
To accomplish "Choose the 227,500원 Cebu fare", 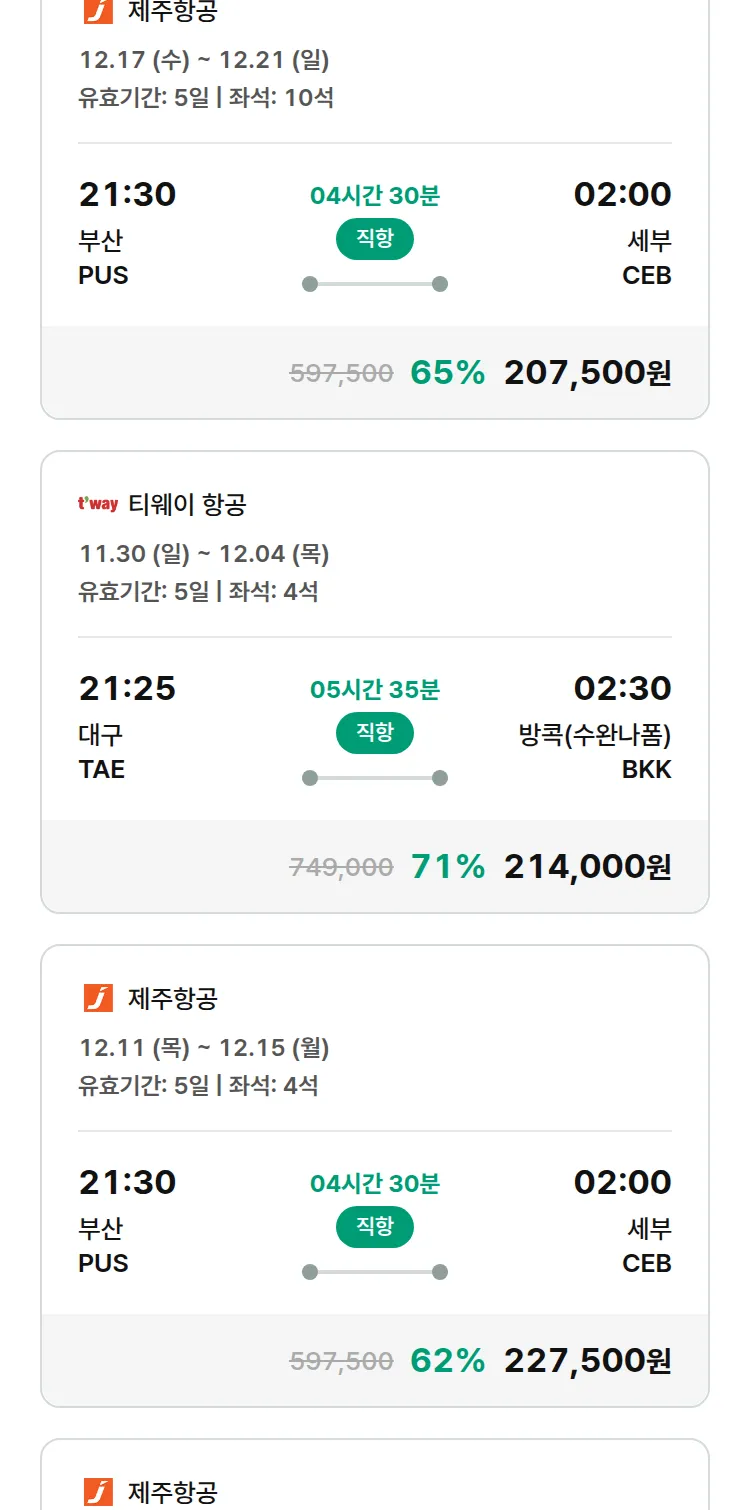I will point(587,1361).
